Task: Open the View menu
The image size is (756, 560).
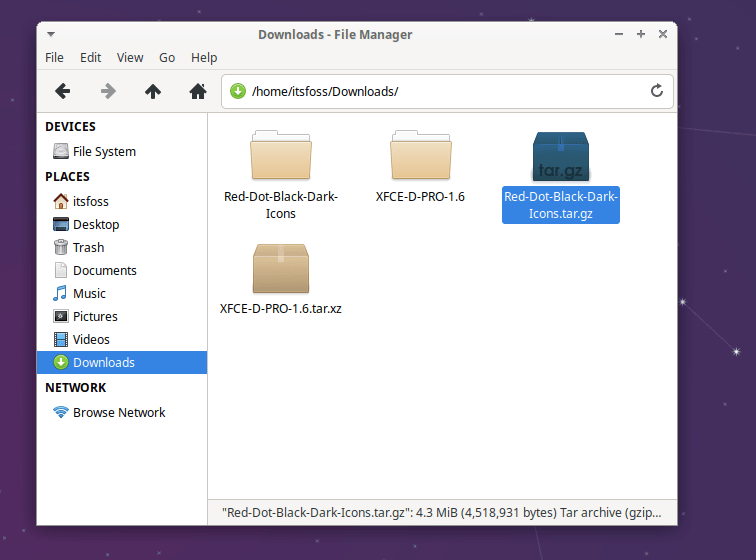Action: click(x=130, y=58)
